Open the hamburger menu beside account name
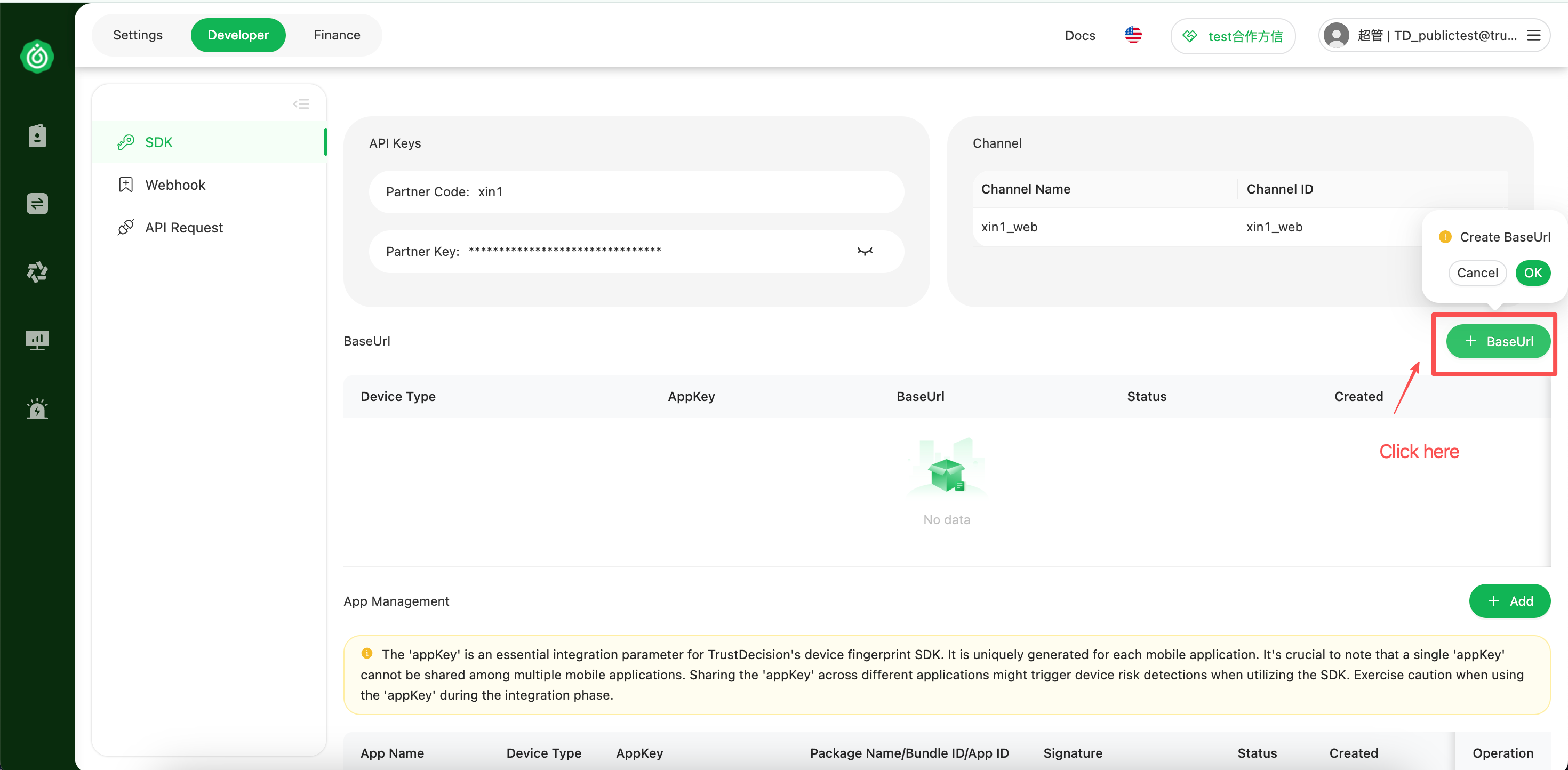The width and height of the screenshot is (1568, 770). pyautogui.click(x=1533, y=35)
